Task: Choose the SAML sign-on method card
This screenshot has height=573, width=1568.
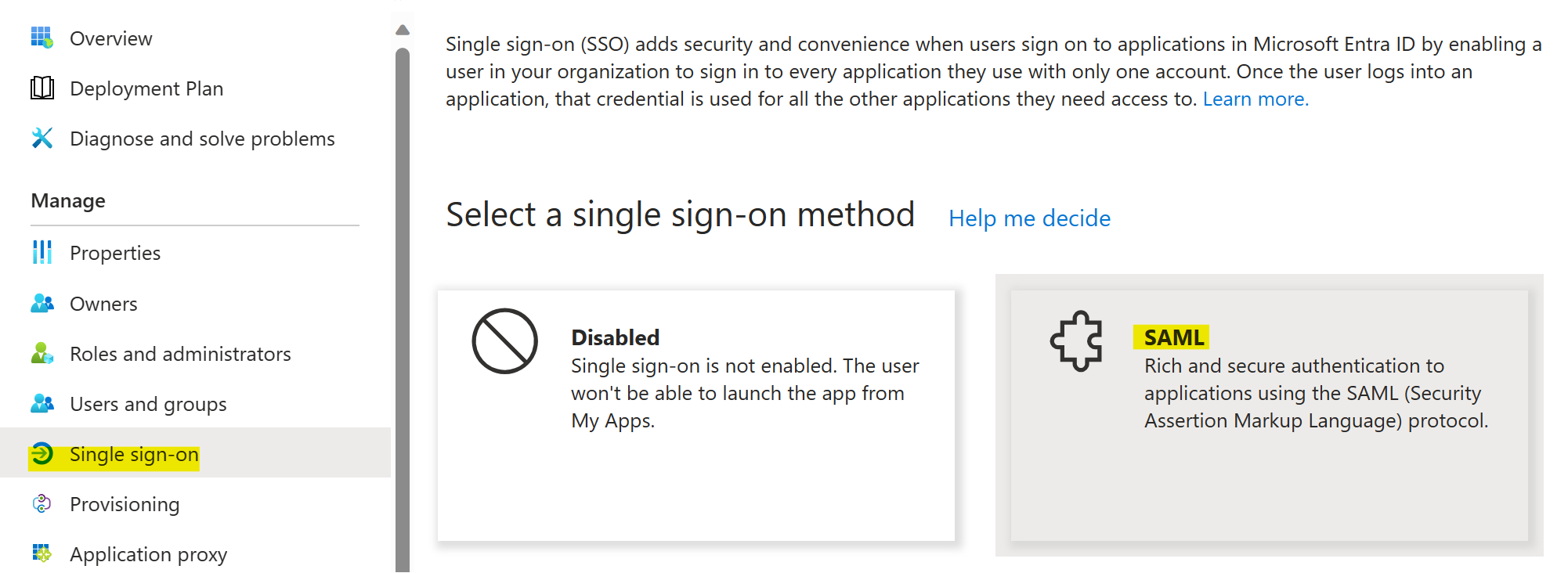Action: [1269, 416]
